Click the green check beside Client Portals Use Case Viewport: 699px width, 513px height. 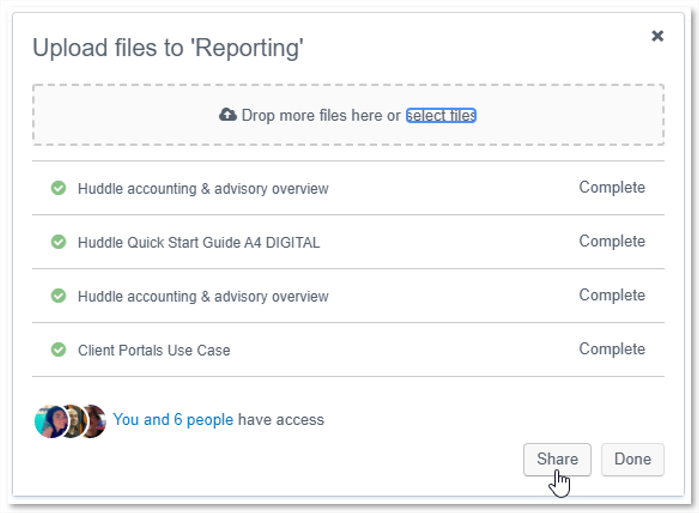tap(58, 350)
